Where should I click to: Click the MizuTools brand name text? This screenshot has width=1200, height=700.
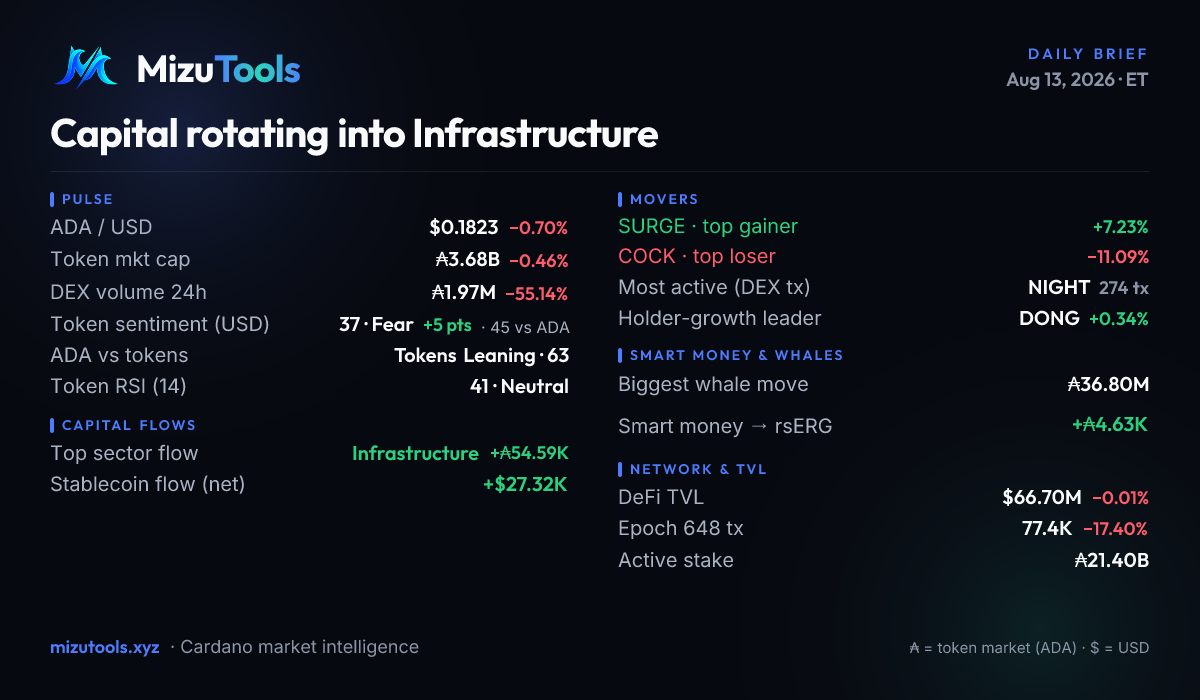coord(218,68)
